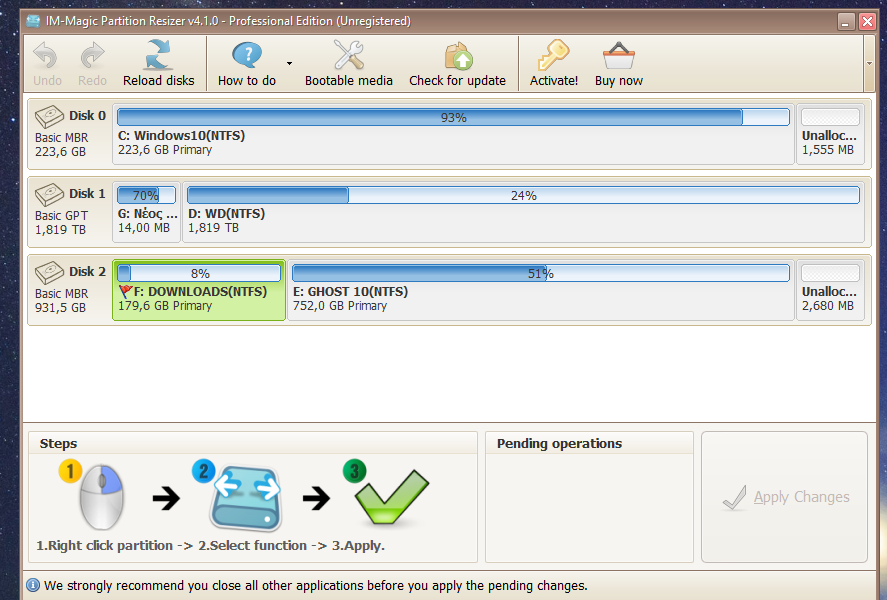Screen dimensions: 887x600
Task: Select the Disk 1 drive icon
Action: coord(49,195)
